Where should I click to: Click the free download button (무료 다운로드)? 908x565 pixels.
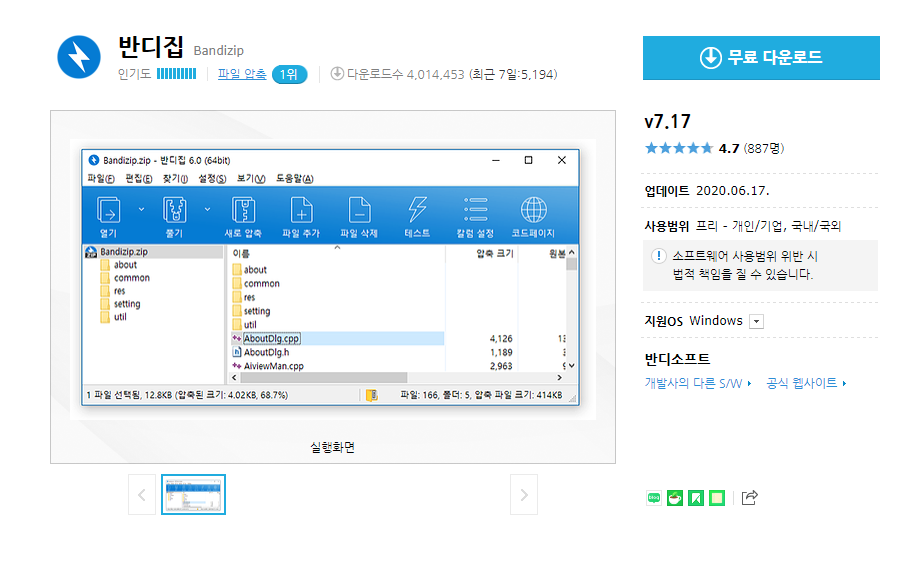click(x=761, y=58)
